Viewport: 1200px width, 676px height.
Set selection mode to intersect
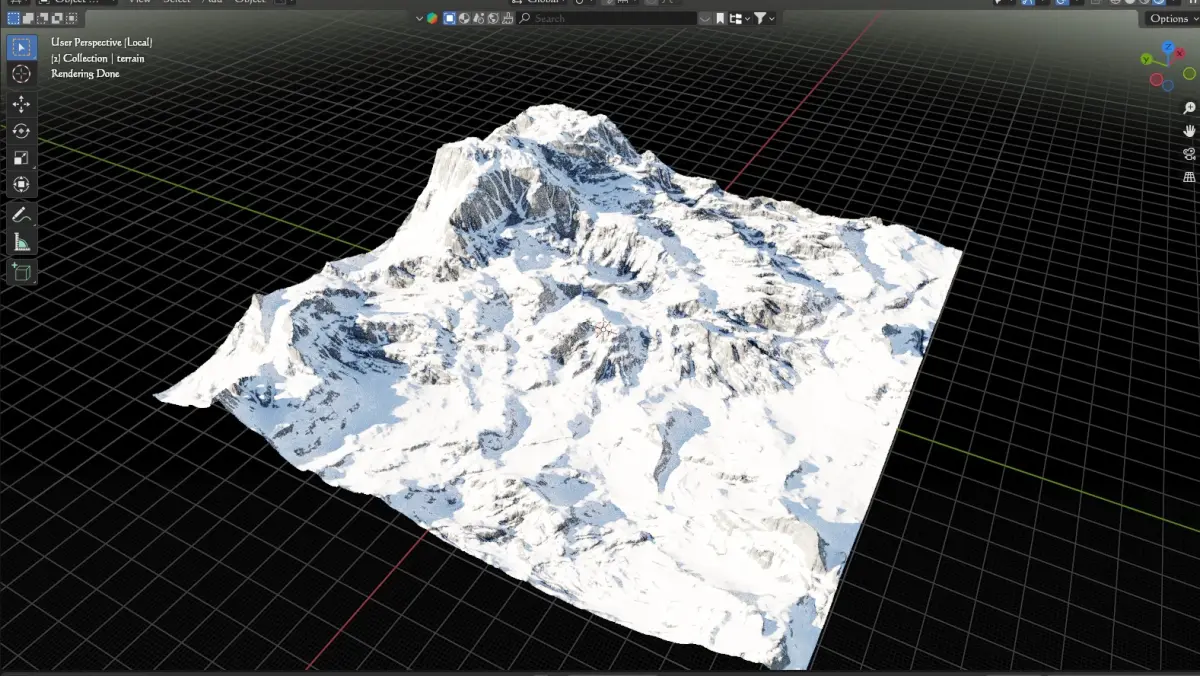(x=72, y=18)
